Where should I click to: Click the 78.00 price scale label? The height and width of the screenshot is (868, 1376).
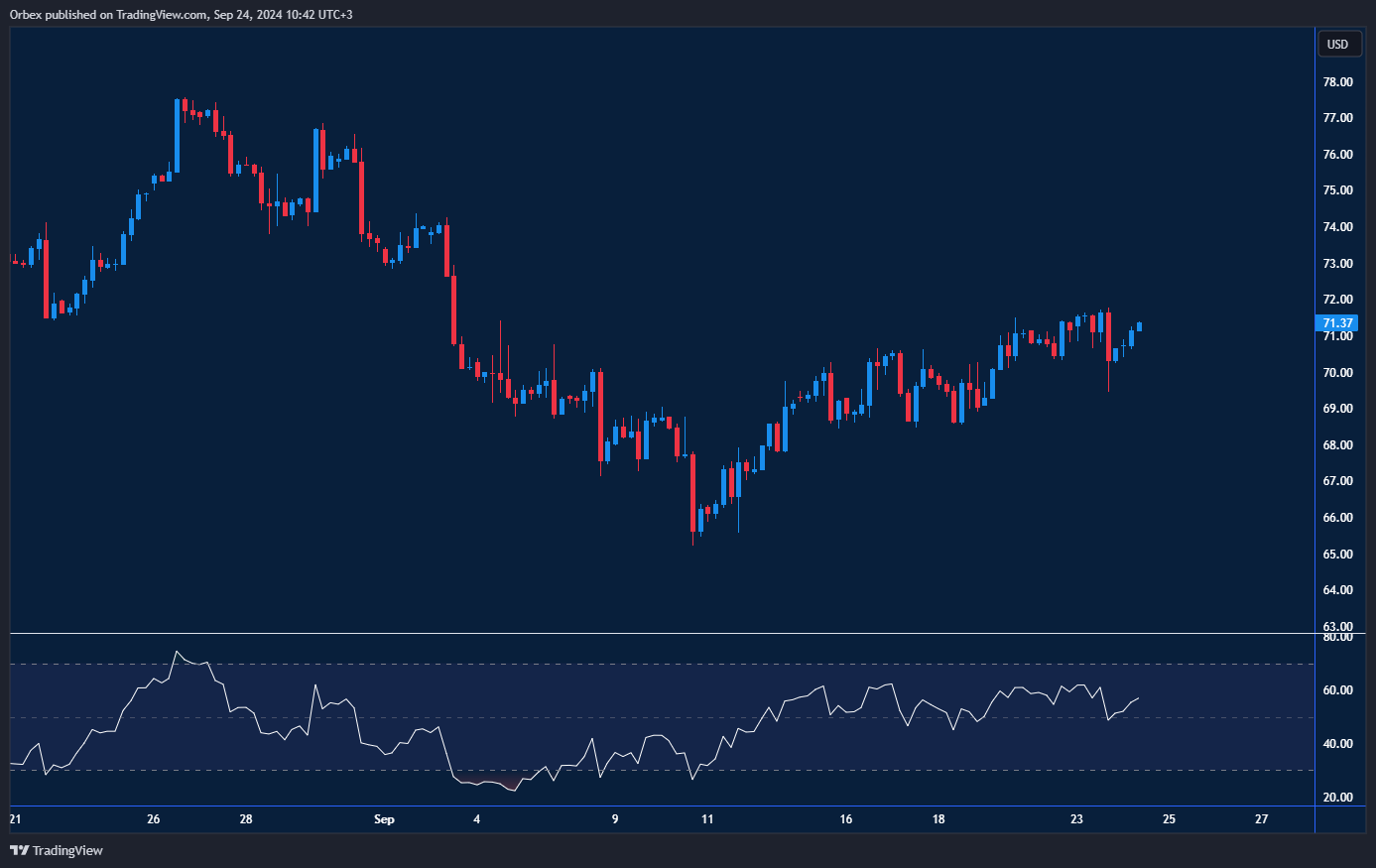click(1338, 82)
